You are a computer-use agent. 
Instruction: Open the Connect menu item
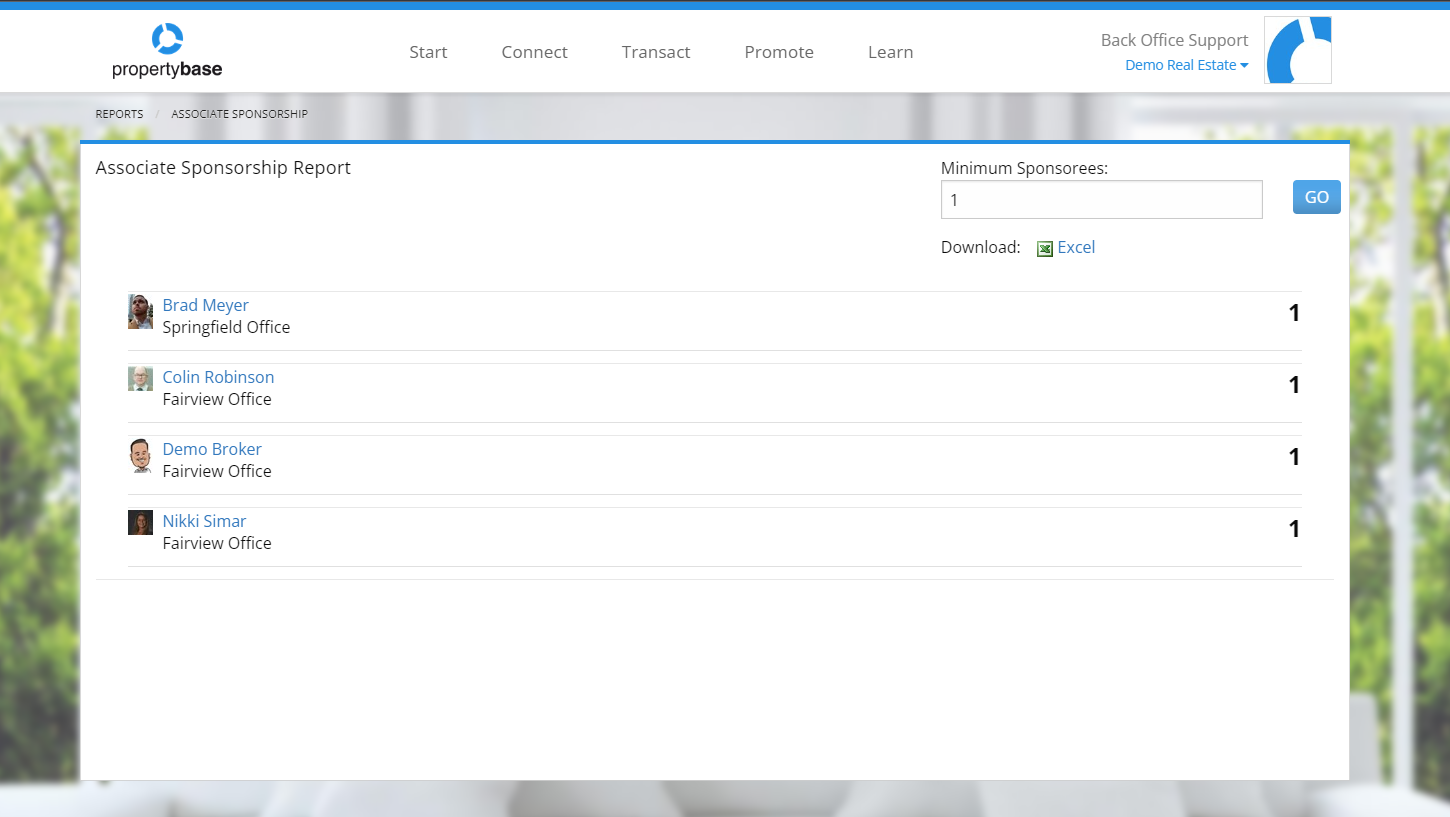[534, 52]
